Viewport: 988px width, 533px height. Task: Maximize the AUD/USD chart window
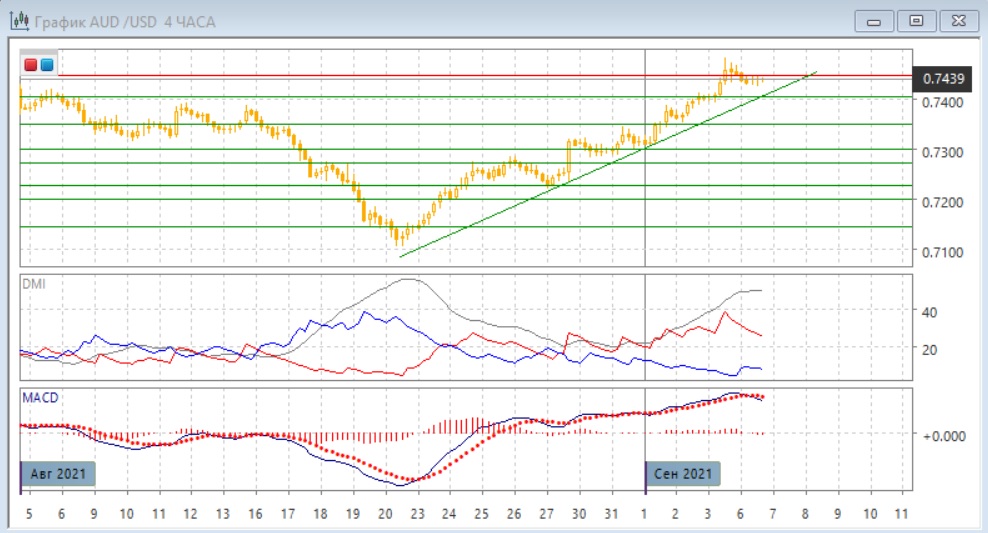pyautogui.click(x=916, y=21)
